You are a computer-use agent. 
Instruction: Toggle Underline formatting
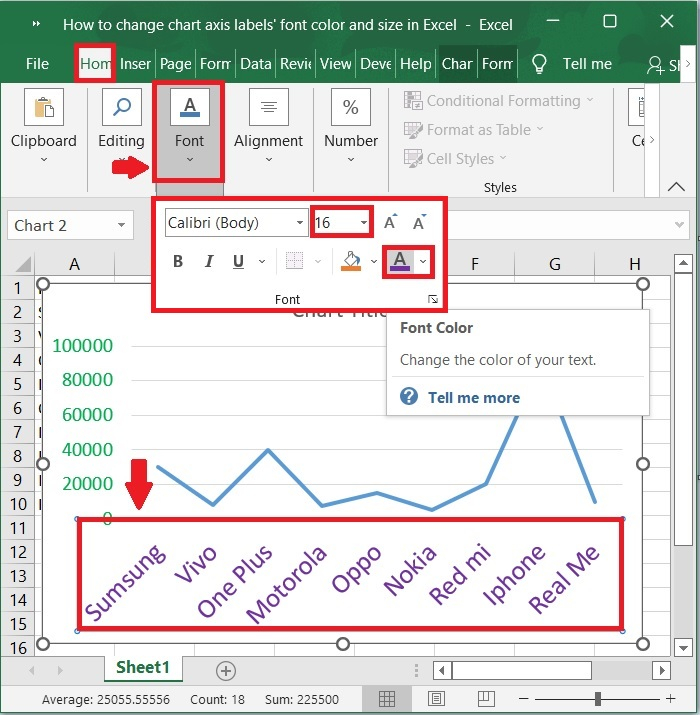point(238,261)
